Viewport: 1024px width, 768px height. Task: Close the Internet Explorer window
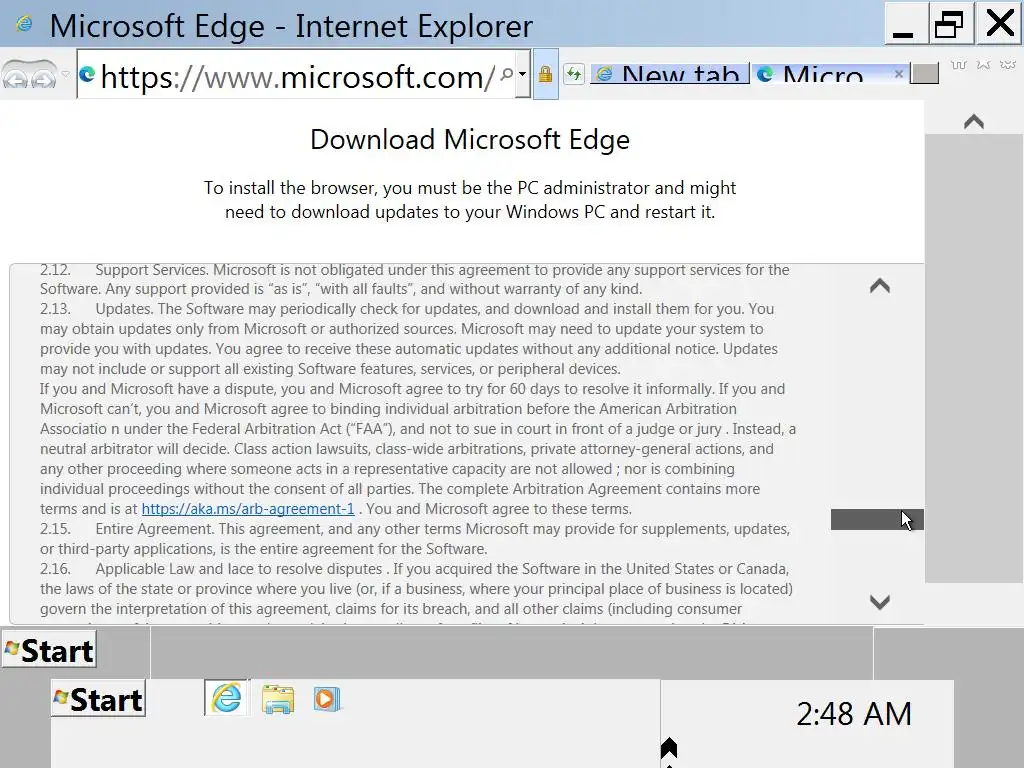click(x=999, y=24)
